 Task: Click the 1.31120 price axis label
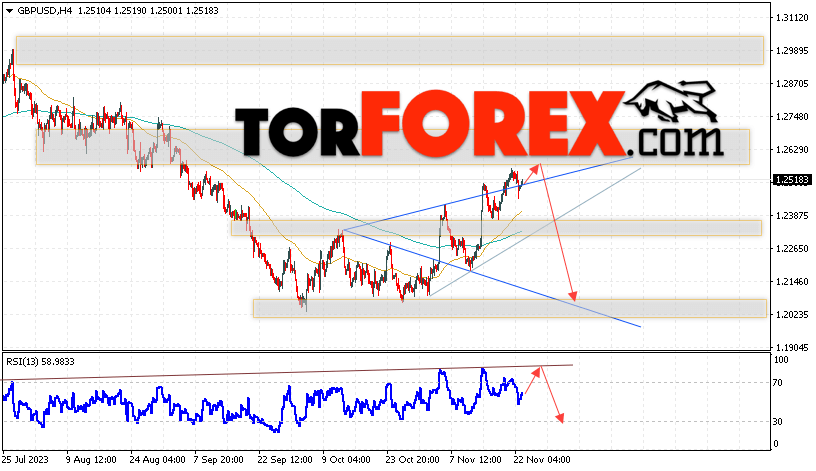point(792,18)
